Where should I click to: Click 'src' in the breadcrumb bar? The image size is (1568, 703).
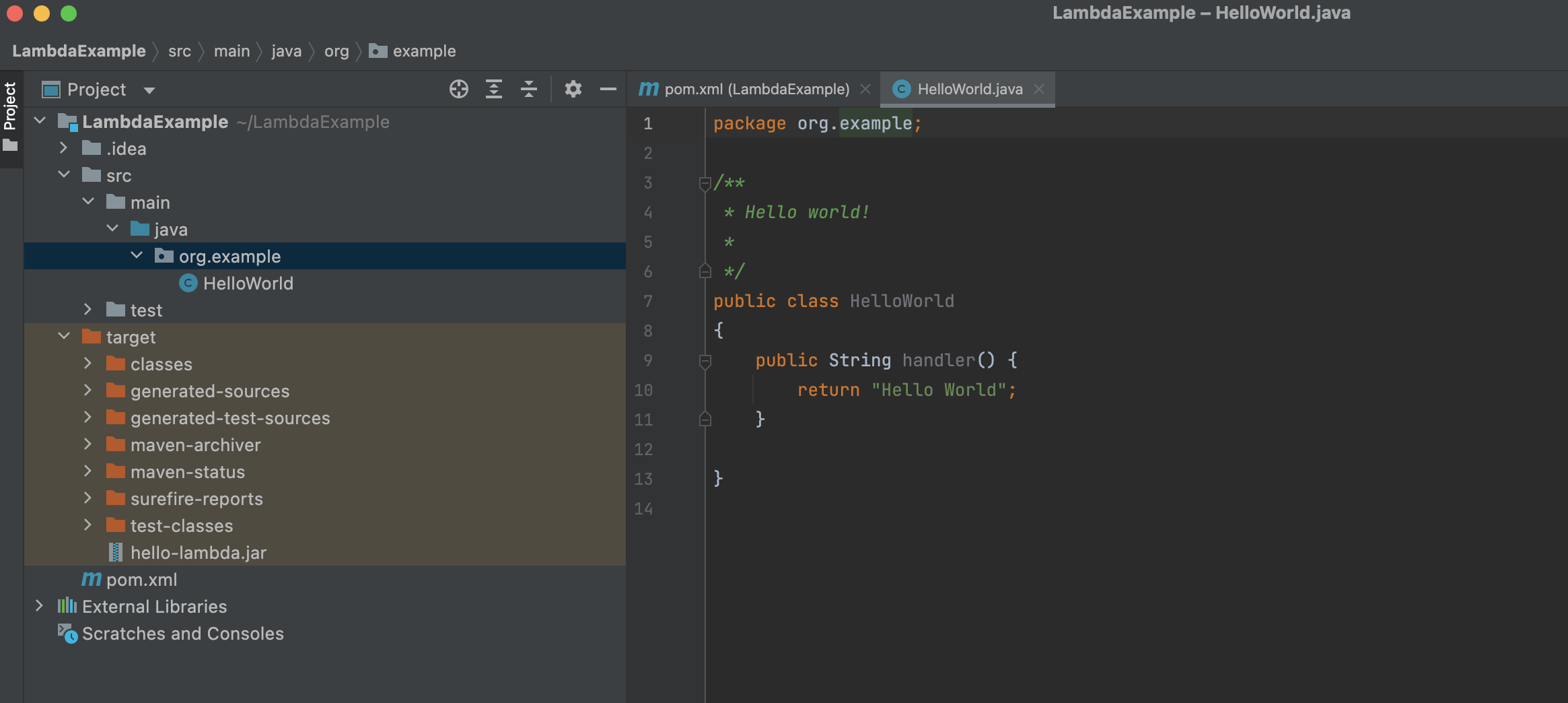coord(180,51)
